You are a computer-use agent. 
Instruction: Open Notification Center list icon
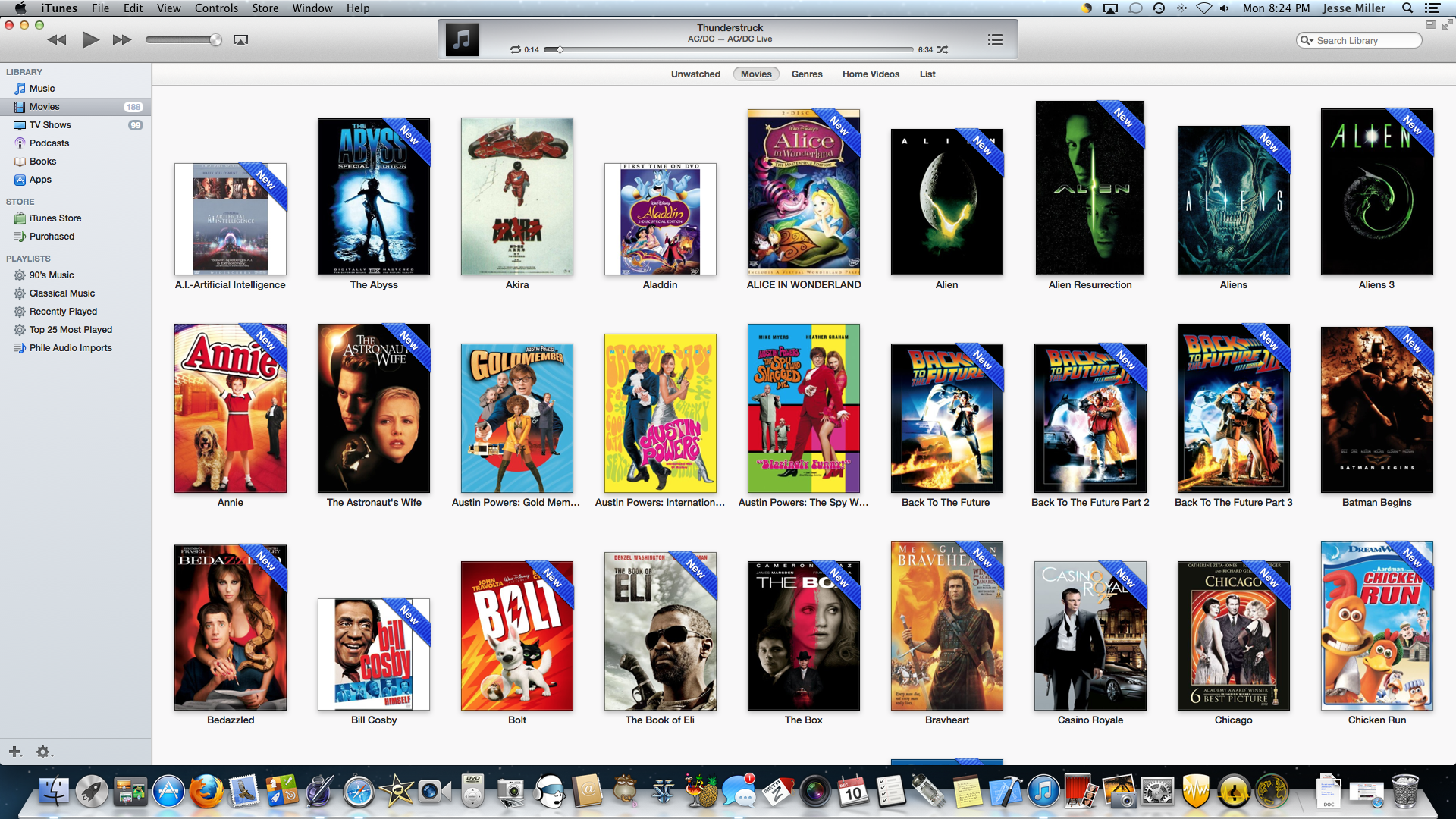click(x=1432, y=8)
